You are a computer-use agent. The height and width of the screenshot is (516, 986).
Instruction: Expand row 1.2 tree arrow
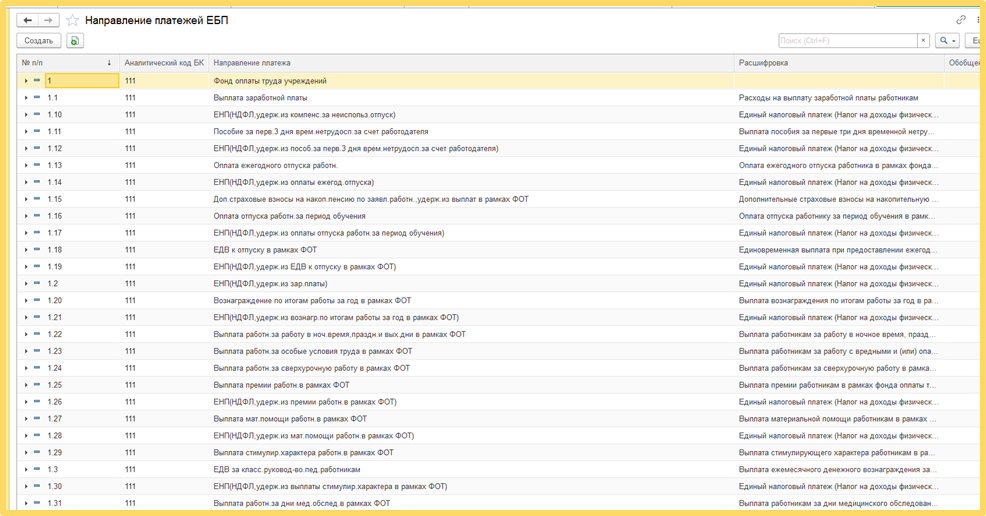pos(26,284)
